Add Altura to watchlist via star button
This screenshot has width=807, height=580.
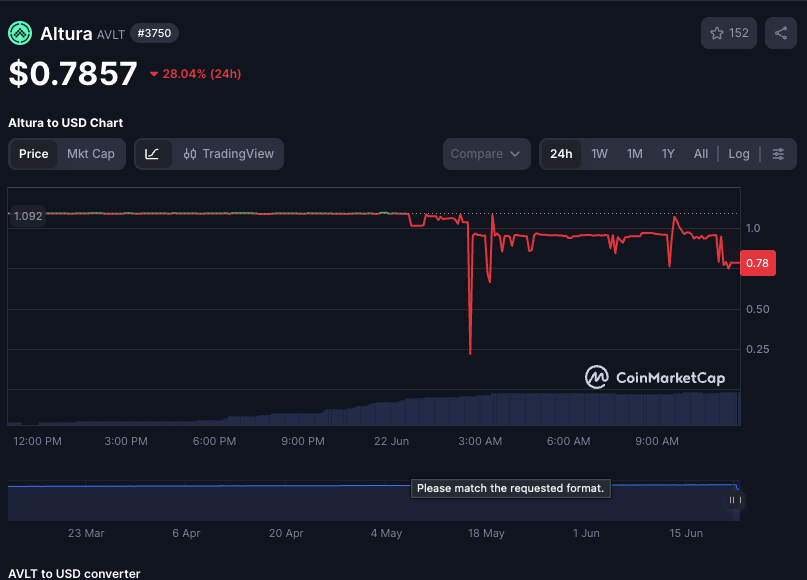729,33
